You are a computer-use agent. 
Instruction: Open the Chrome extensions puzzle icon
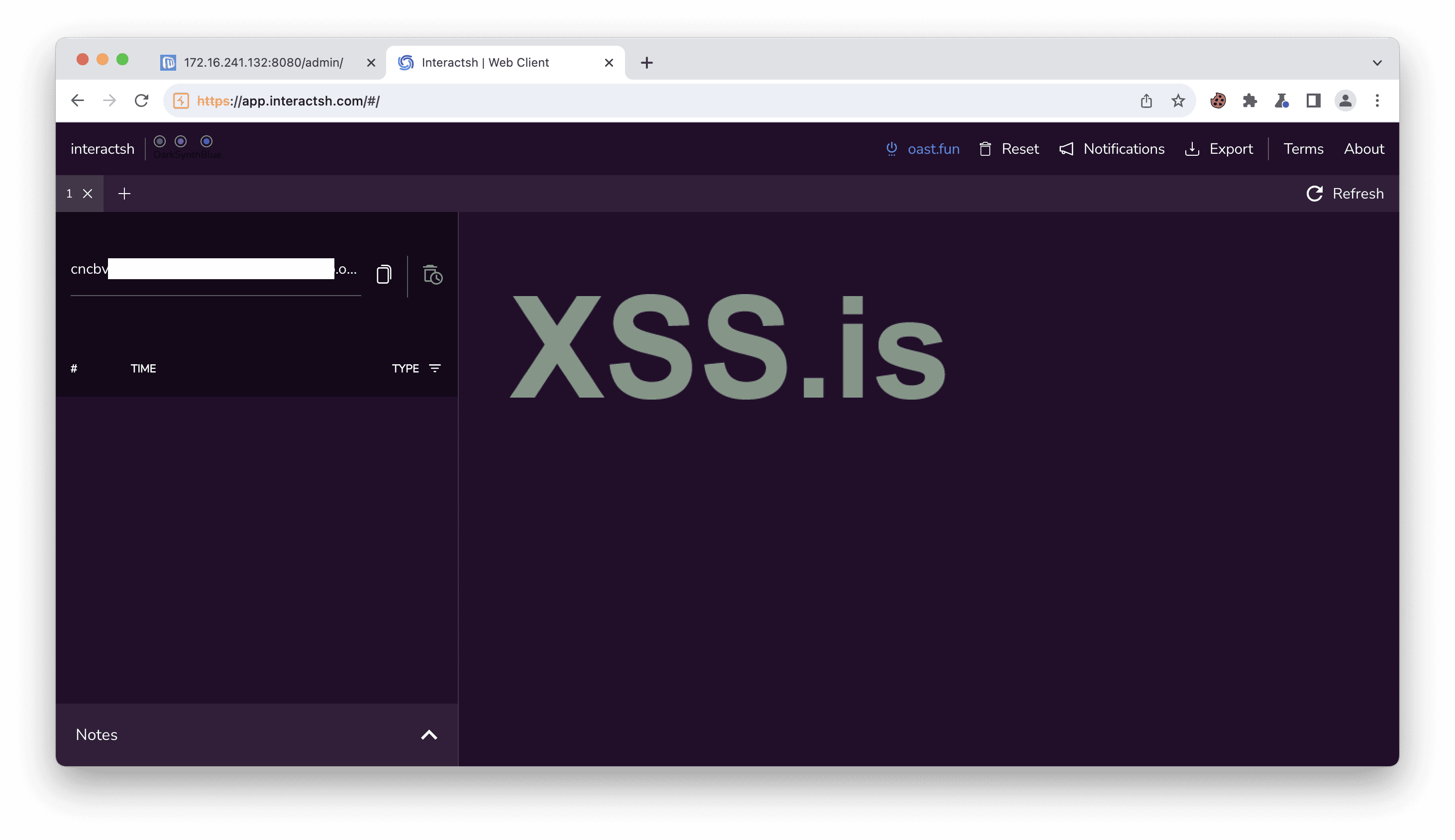1249,101
